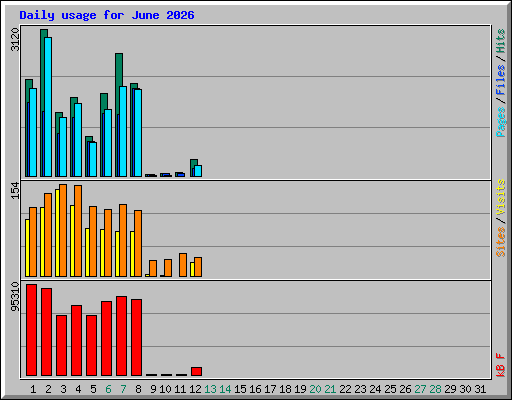
Task: Click green weekend day 27 label
Action: tap(420, 389)
